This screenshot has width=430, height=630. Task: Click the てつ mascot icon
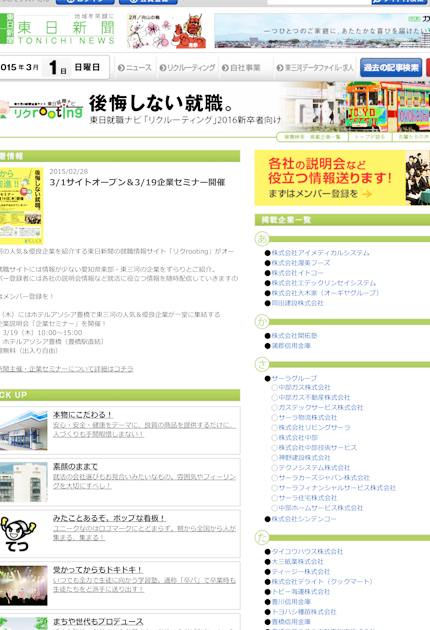(18, 533)
